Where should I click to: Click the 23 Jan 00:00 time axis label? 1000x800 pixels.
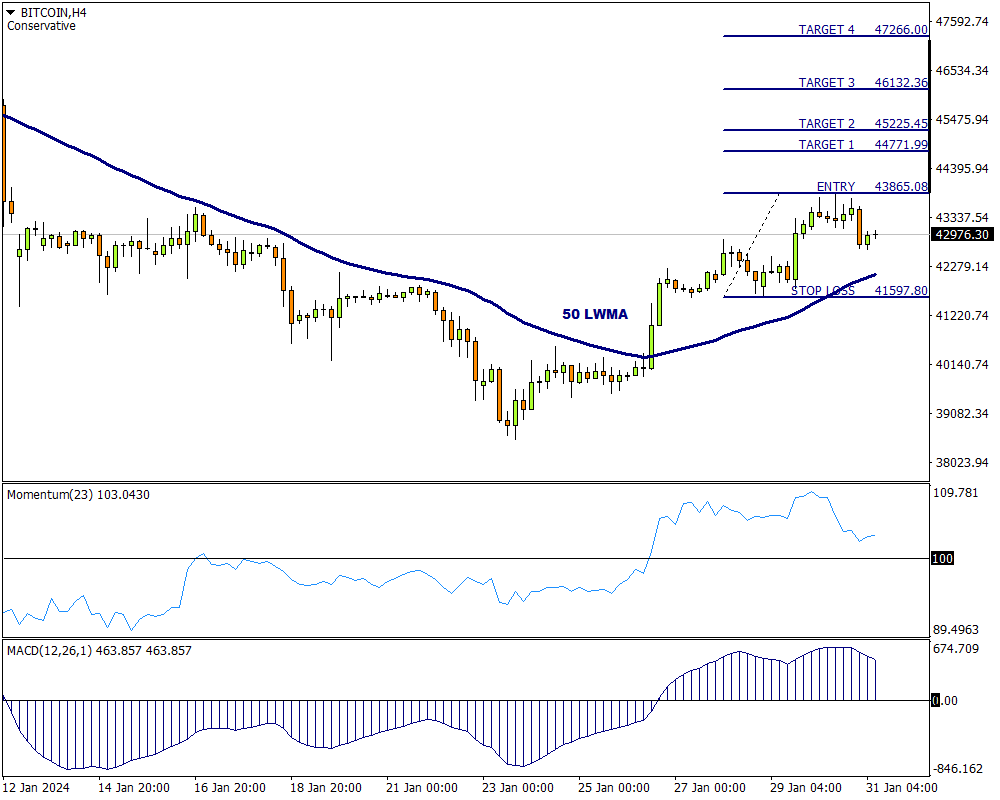518,787
